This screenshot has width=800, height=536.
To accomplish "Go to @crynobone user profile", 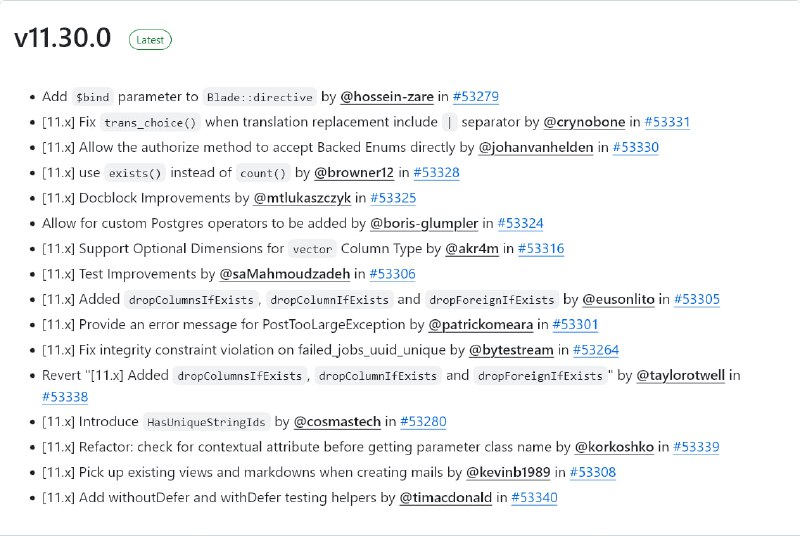I will [584, 122].
